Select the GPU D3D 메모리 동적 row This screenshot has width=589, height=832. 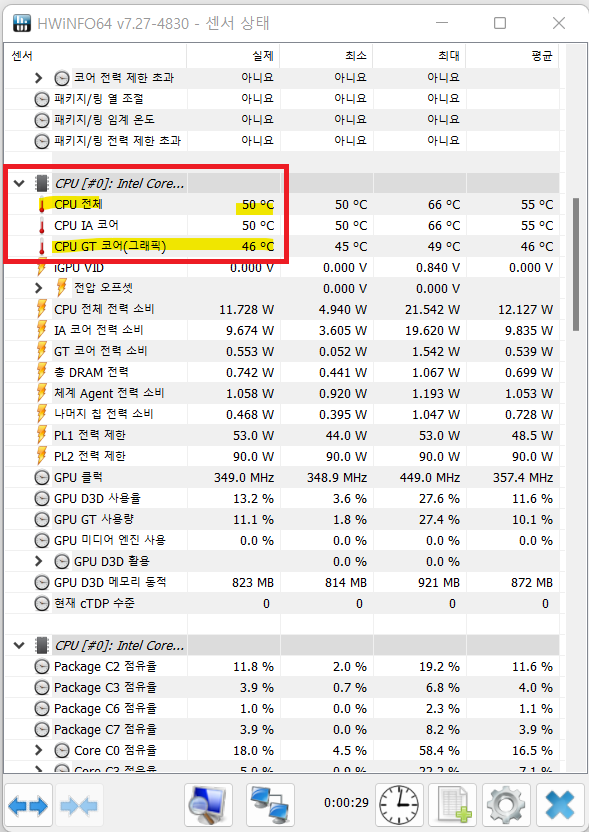[x=281, y=583]
